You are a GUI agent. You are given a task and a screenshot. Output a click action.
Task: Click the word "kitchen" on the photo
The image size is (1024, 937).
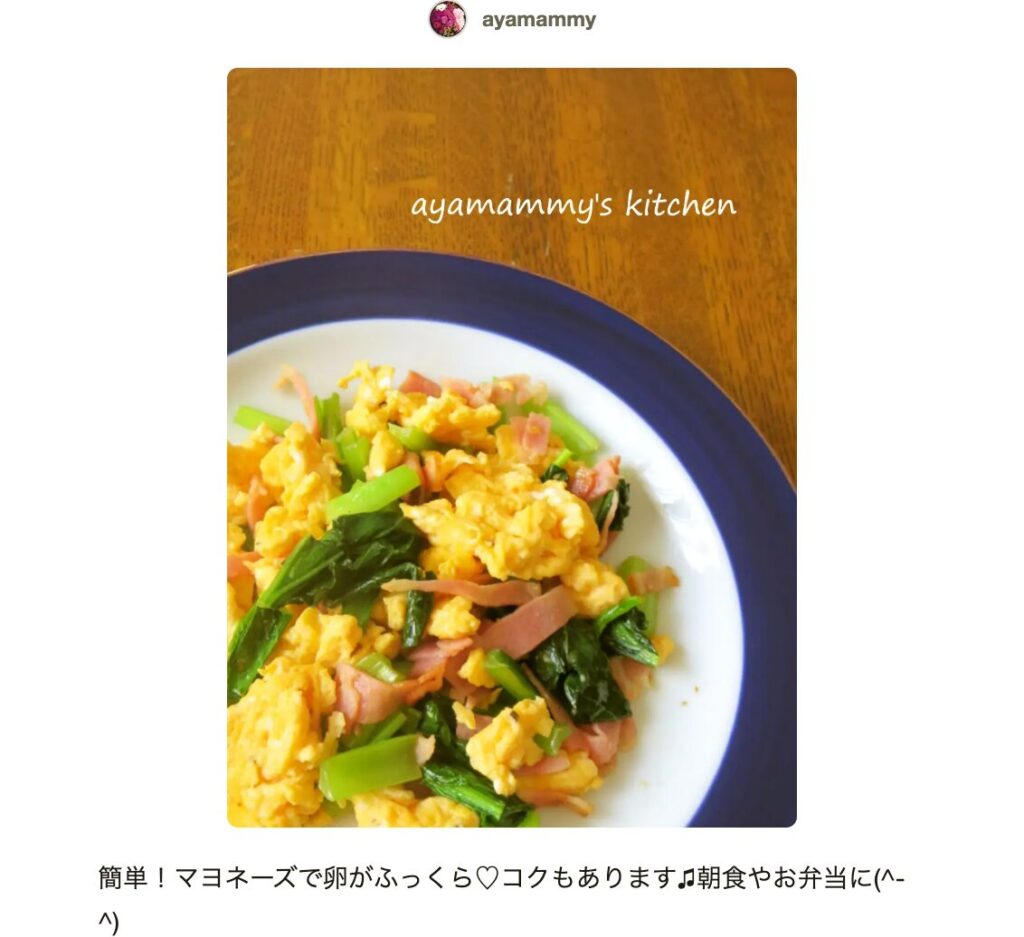click(681, 203)
